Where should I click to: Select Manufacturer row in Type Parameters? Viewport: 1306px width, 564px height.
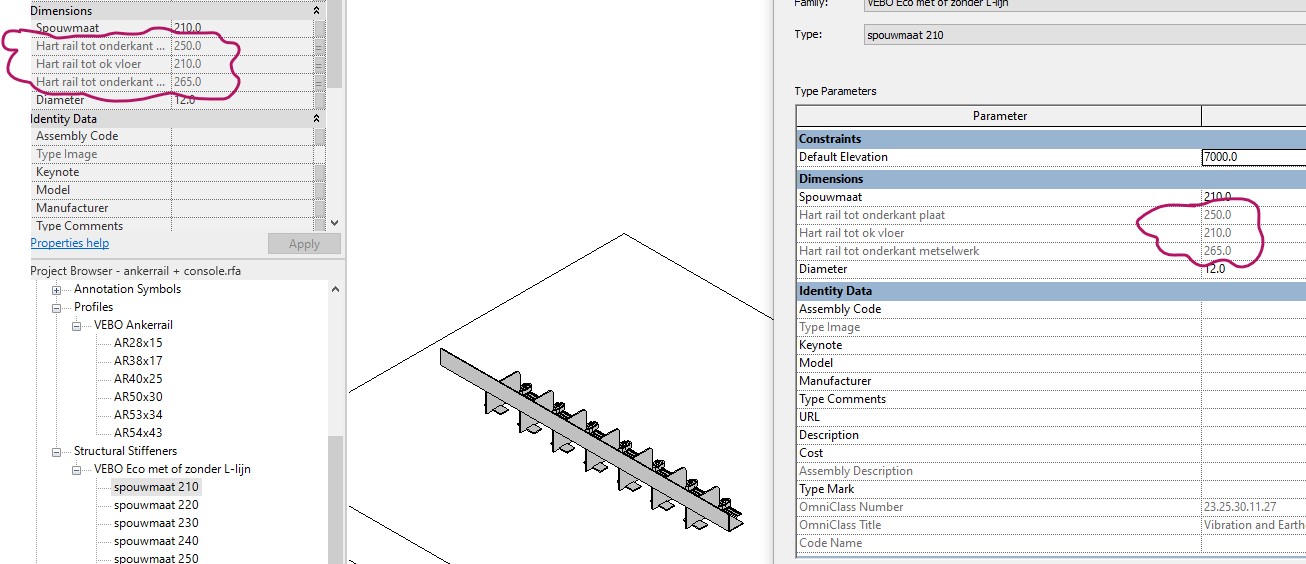tap(1051, 381)
